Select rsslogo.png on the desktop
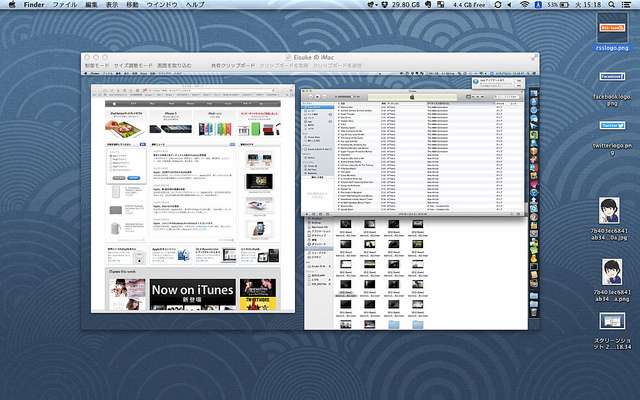640x400 pixels. click(612, 31)
